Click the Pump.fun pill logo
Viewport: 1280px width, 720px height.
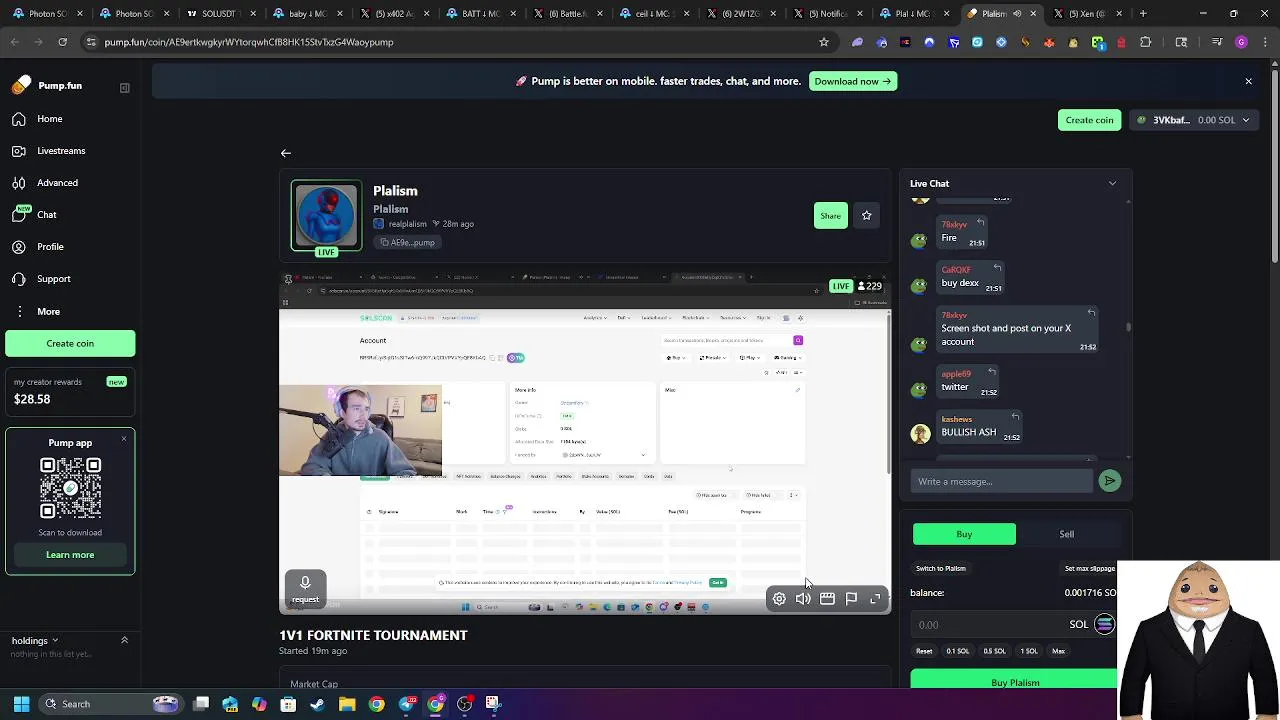(21, 86)
